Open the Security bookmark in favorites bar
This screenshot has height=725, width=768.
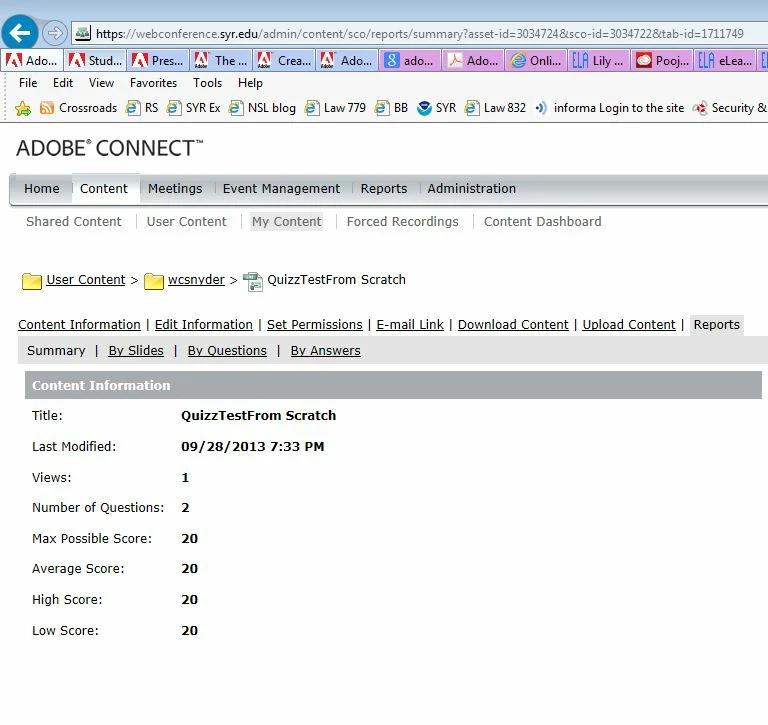click(730, 108)
